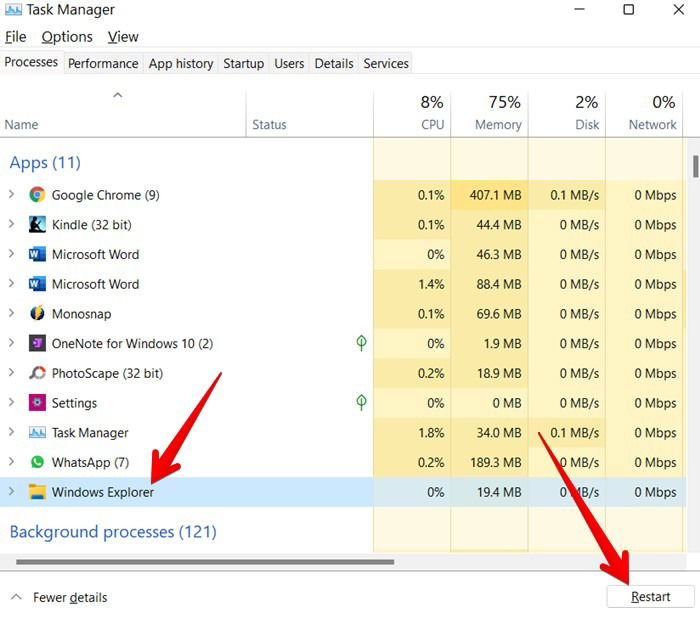Select the Background processes (121) heading
This screenshot has width=700, height=618.
click(x=113, y=531)
